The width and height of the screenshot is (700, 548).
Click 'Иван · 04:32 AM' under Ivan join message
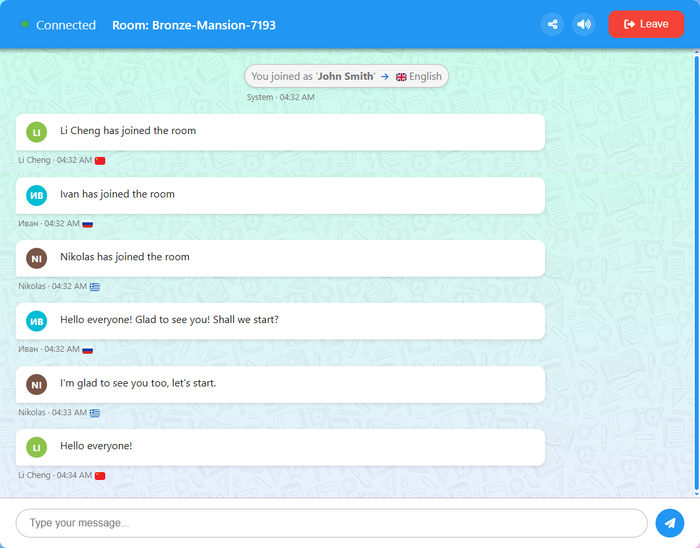click(x=49, y=224)
